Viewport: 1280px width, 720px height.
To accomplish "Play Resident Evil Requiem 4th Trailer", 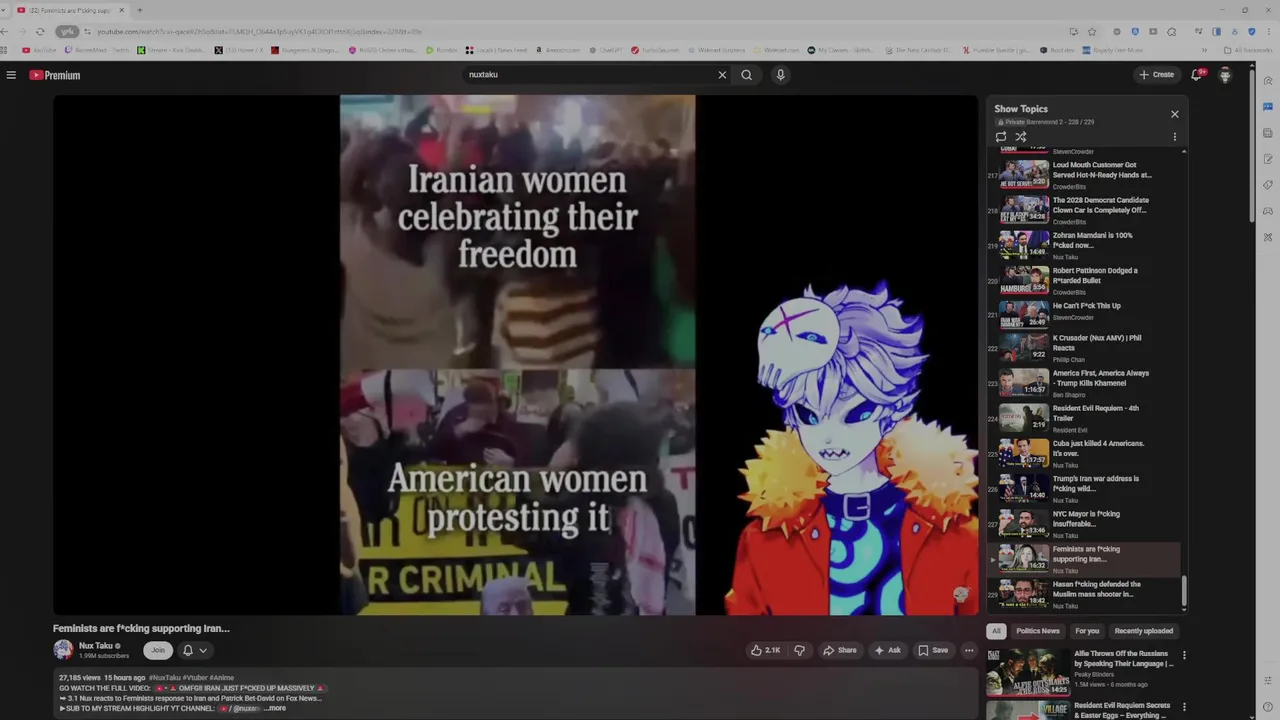I will pyautogui.click(x=1084, y=418).
